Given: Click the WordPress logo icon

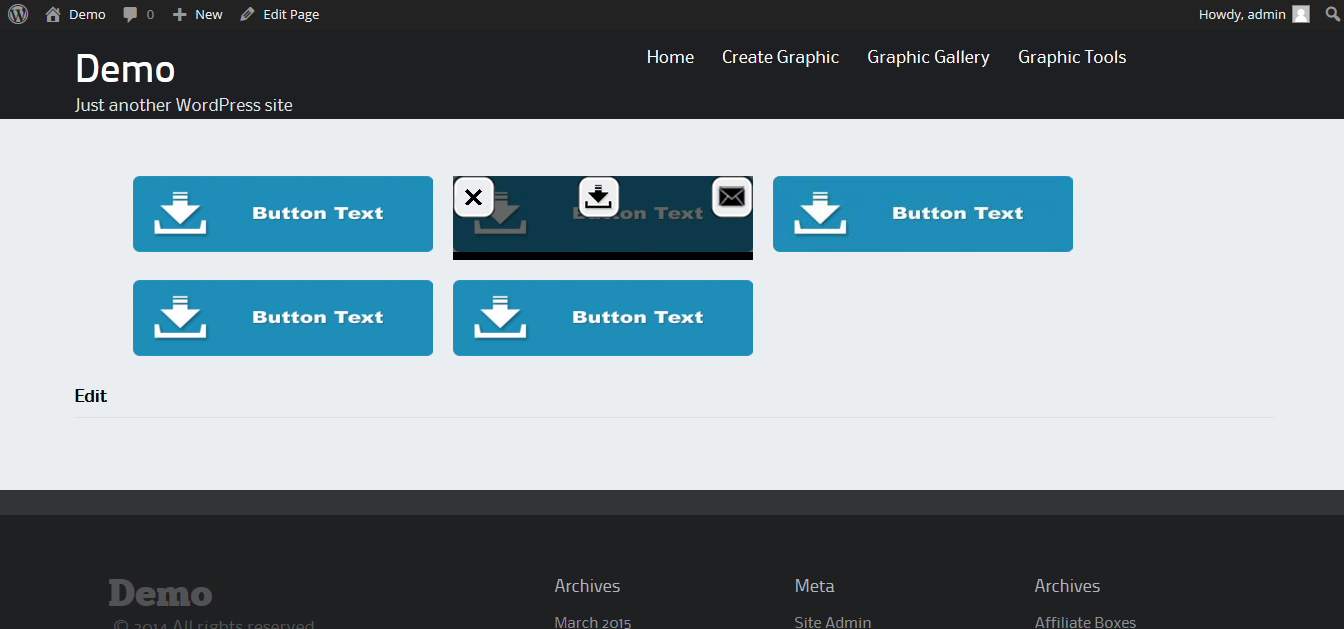Looking at the screenshot, I should tap(18, 14).
